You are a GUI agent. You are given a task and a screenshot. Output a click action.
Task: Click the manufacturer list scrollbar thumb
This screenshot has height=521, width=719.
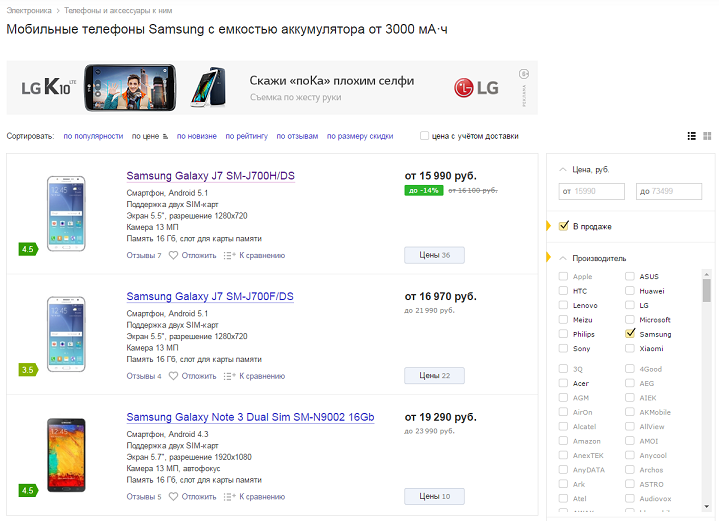(x=707, y=290)
